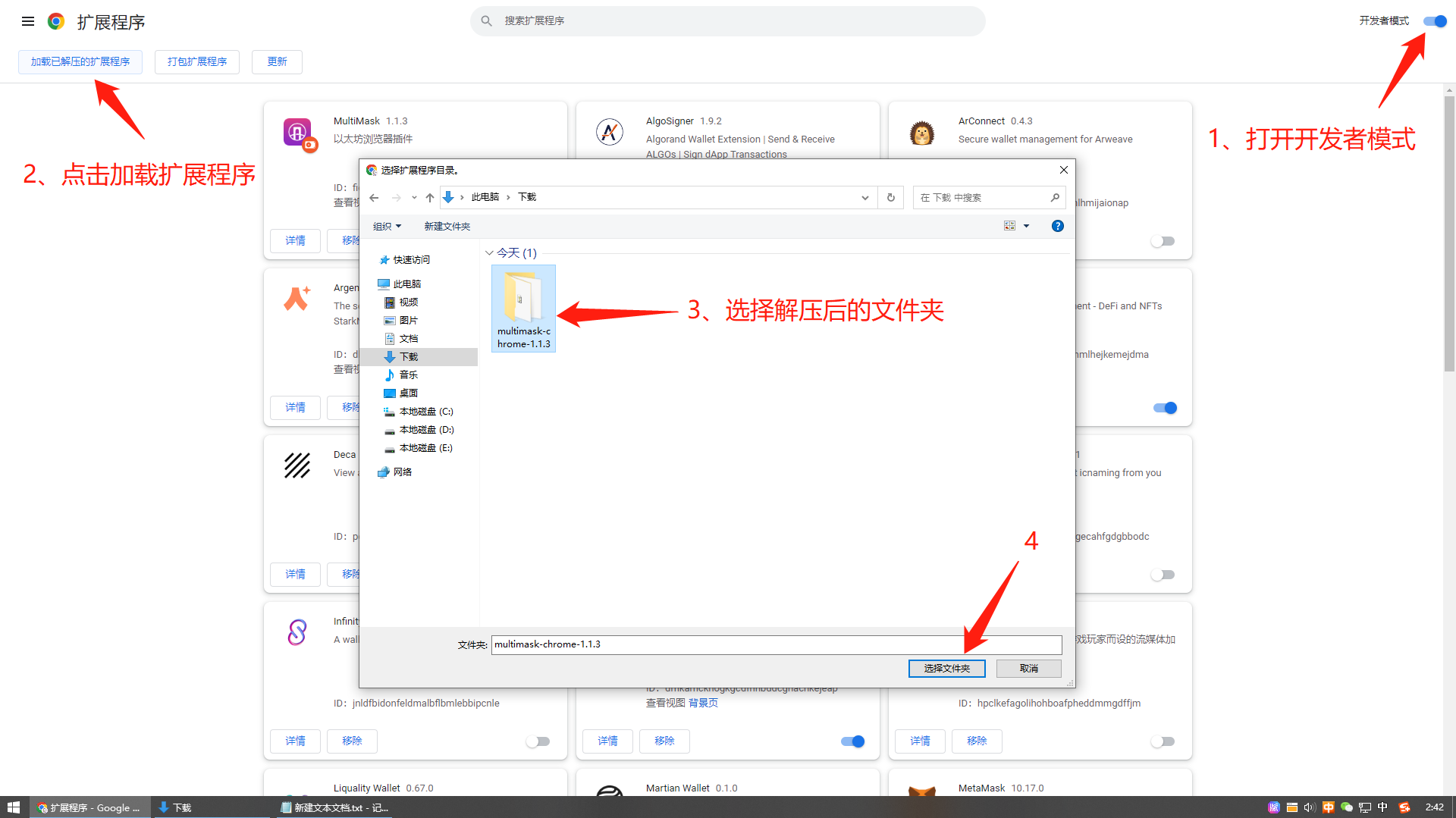
Task: Click the MultiMask extension icon
Action: click(299, 133)
